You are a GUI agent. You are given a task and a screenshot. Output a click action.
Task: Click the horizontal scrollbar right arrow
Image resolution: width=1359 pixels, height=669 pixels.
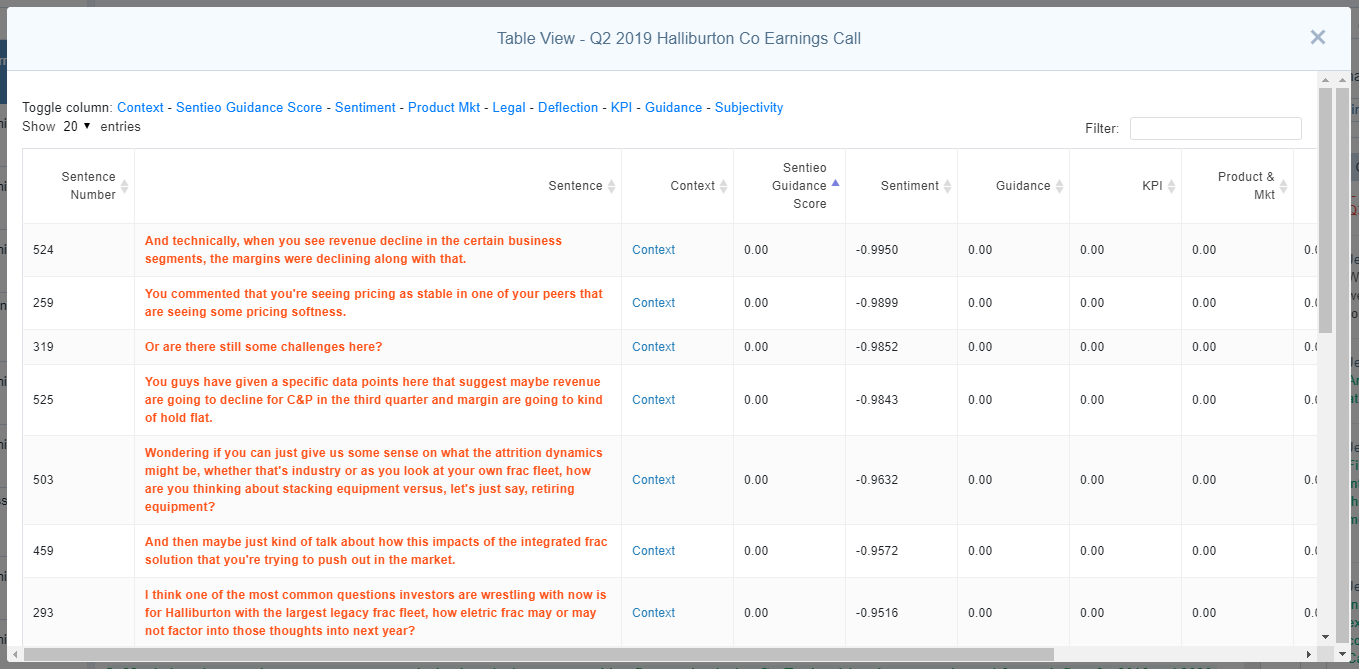pos(1309,654)
